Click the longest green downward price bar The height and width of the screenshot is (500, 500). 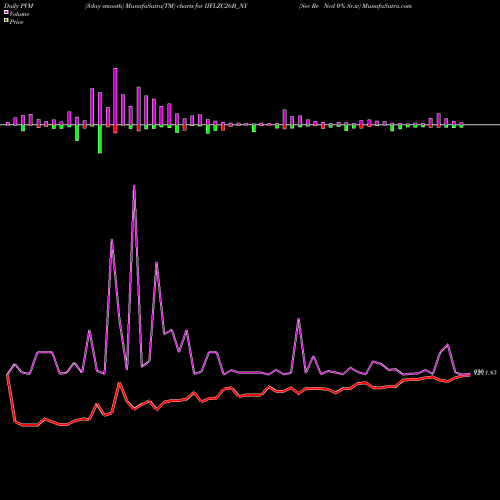point(100,139)
